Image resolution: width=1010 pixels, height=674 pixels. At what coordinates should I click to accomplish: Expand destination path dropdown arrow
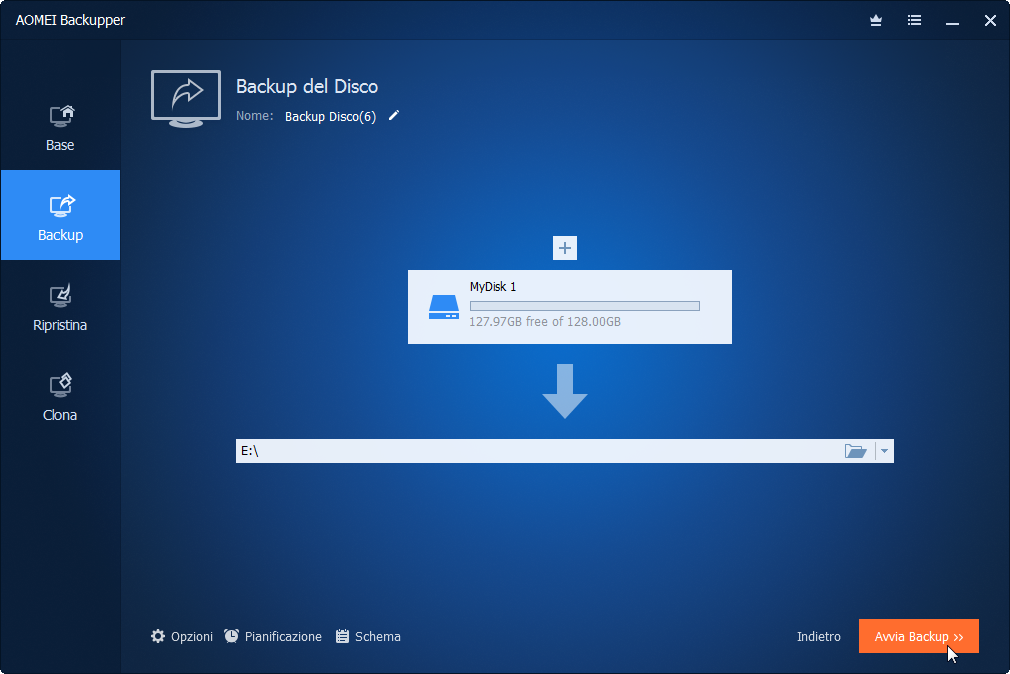point(884,451)
